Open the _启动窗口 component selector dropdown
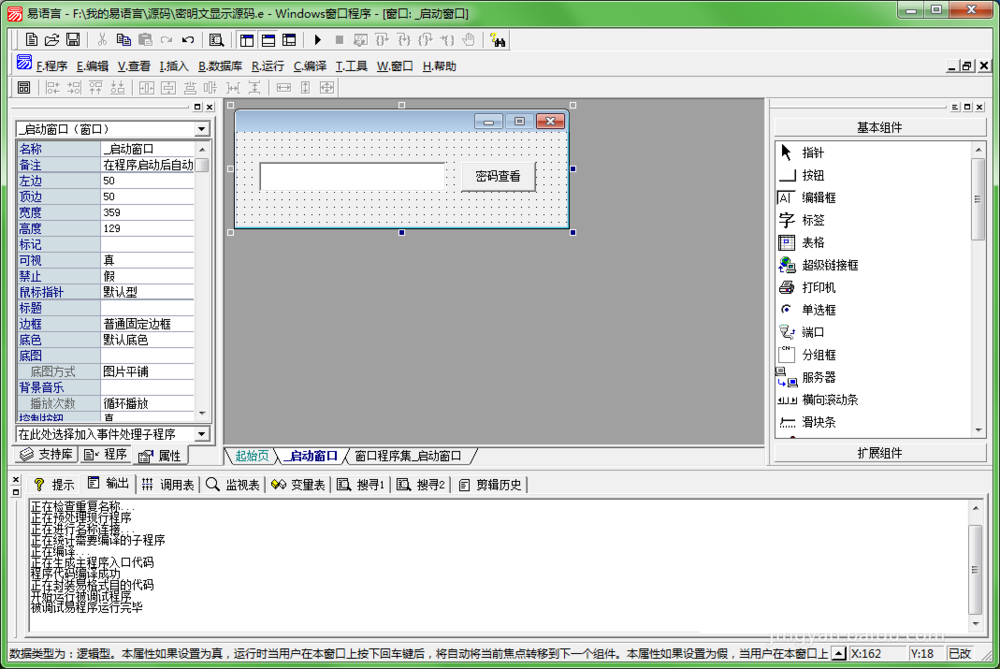Image resolution: width=1000 pixels, height=669 pixels. (x=202, y=130)
